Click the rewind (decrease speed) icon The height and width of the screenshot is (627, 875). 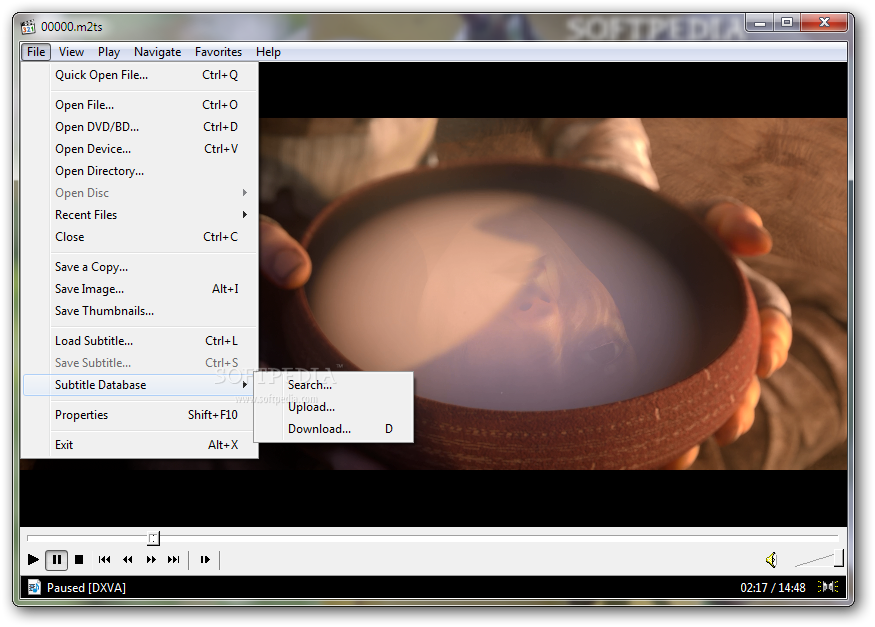click(x=128, y=560)
